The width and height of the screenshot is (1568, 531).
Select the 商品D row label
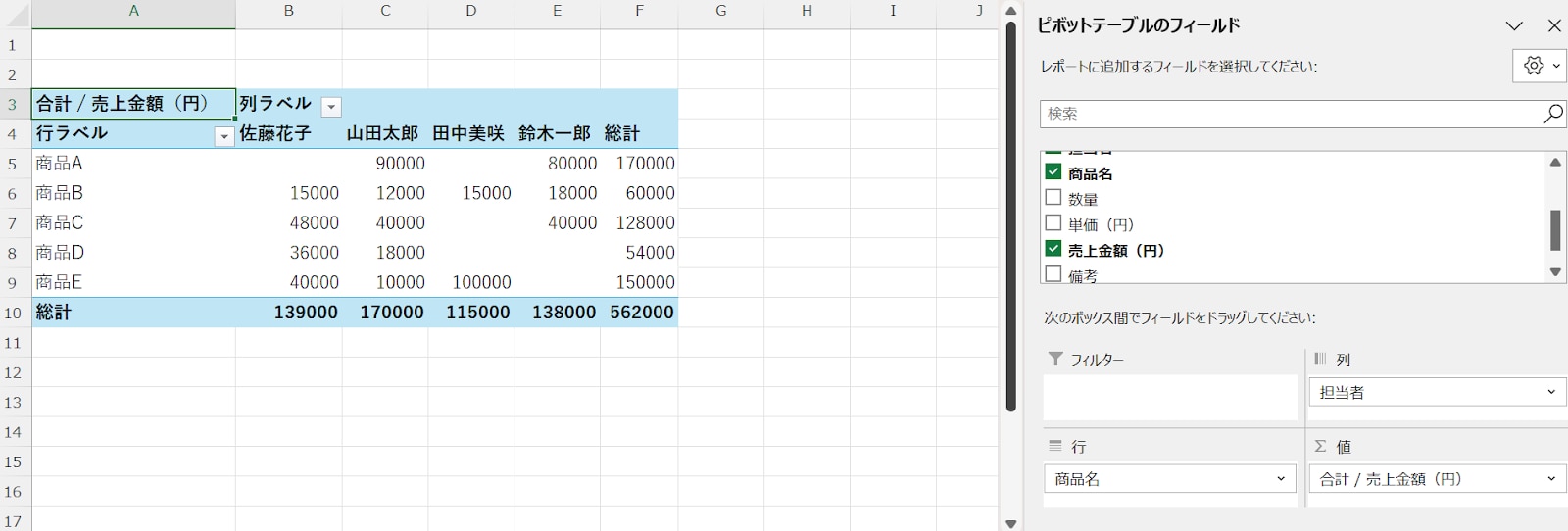[134, 253]
